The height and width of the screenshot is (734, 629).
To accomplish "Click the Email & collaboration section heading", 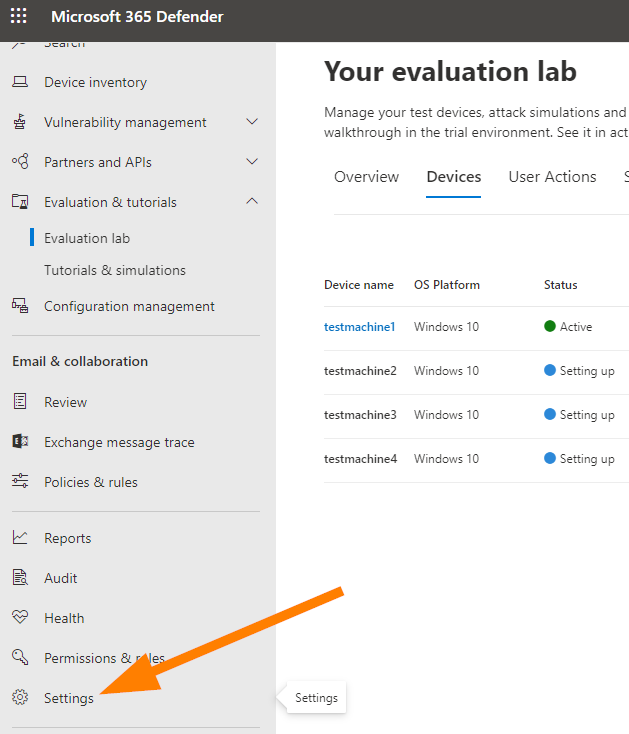I will tap(80, 361).
